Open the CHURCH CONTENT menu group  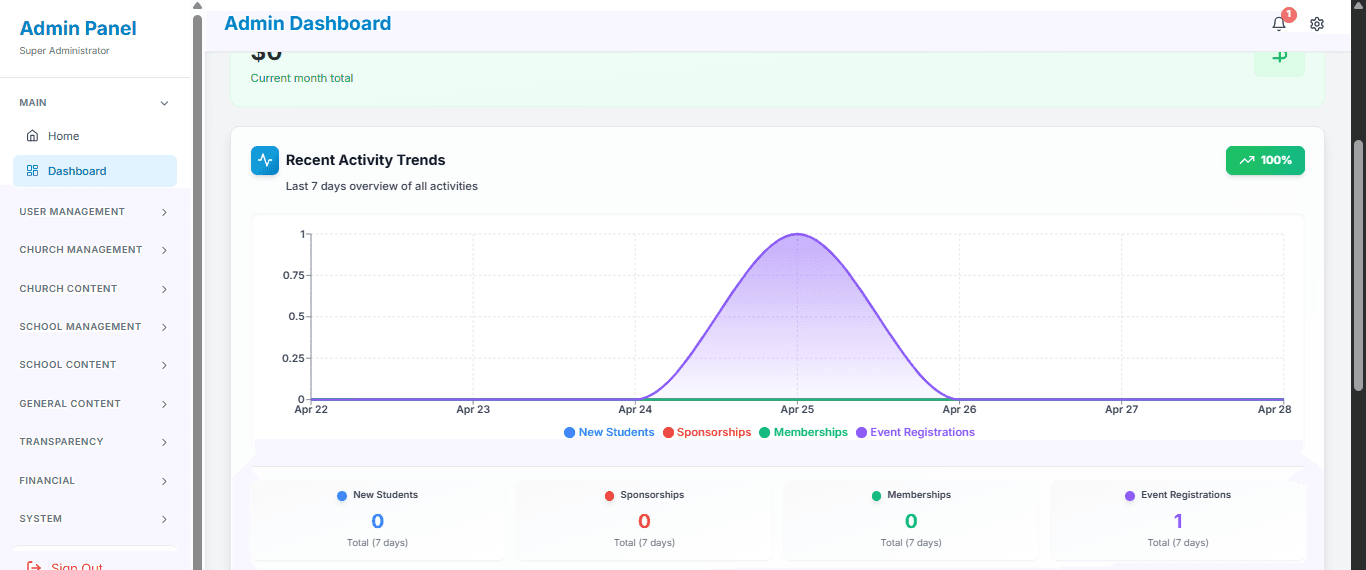[x=95, y=289]
